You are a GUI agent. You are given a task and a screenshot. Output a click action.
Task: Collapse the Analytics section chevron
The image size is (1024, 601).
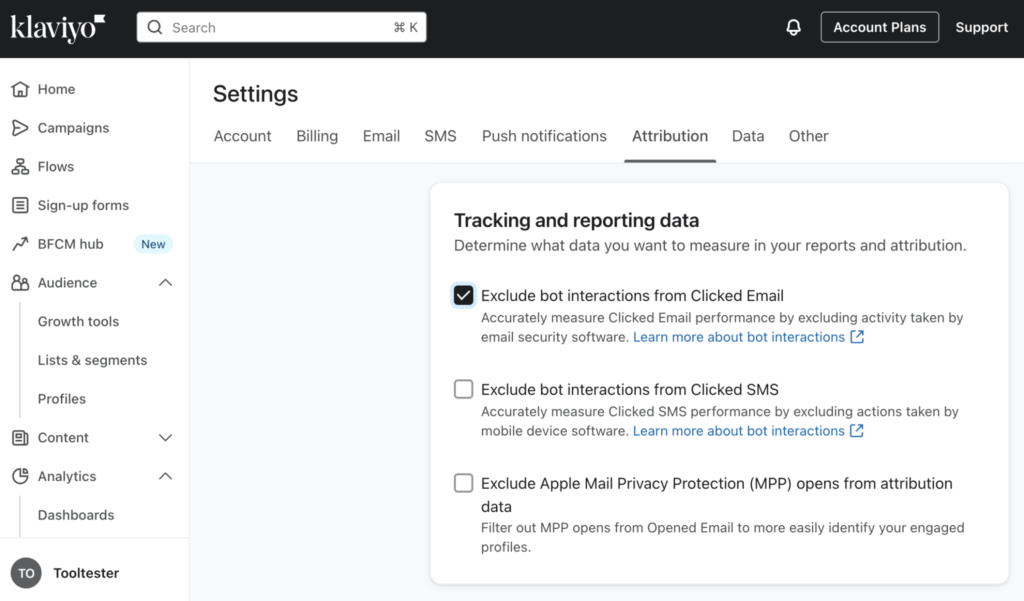pyautogui.click(x=165, y=476)
